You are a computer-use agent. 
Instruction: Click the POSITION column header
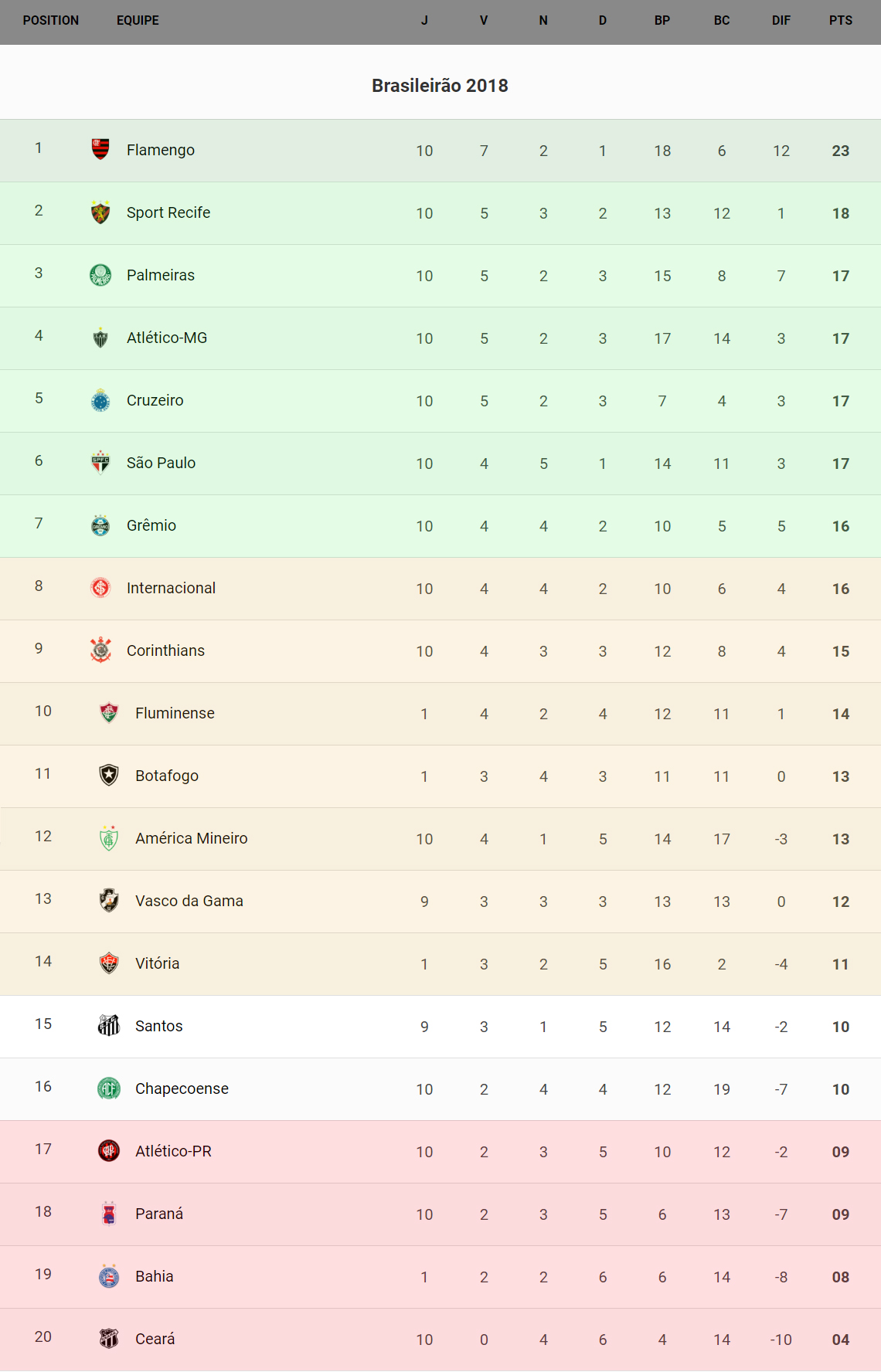[x=51, y=20]
